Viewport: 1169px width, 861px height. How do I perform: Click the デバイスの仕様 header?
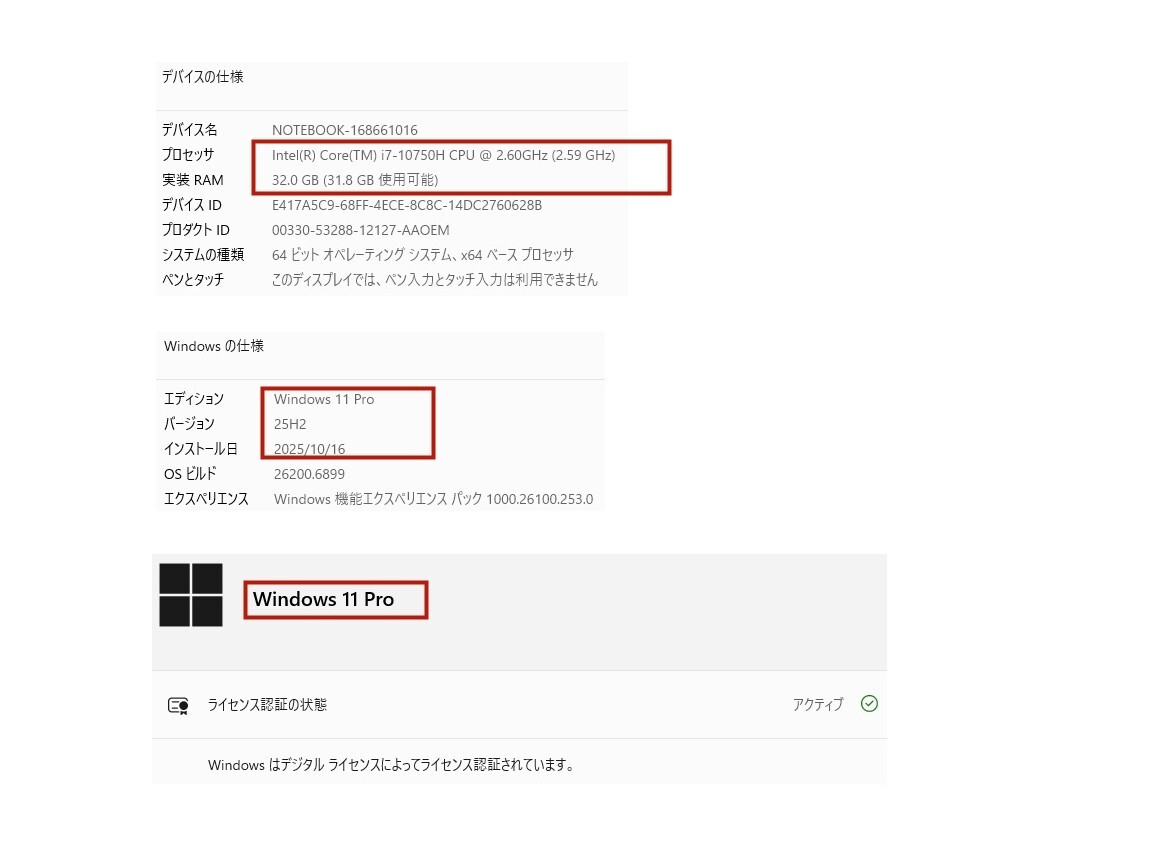pyautogui.click(x=203, y=77)
